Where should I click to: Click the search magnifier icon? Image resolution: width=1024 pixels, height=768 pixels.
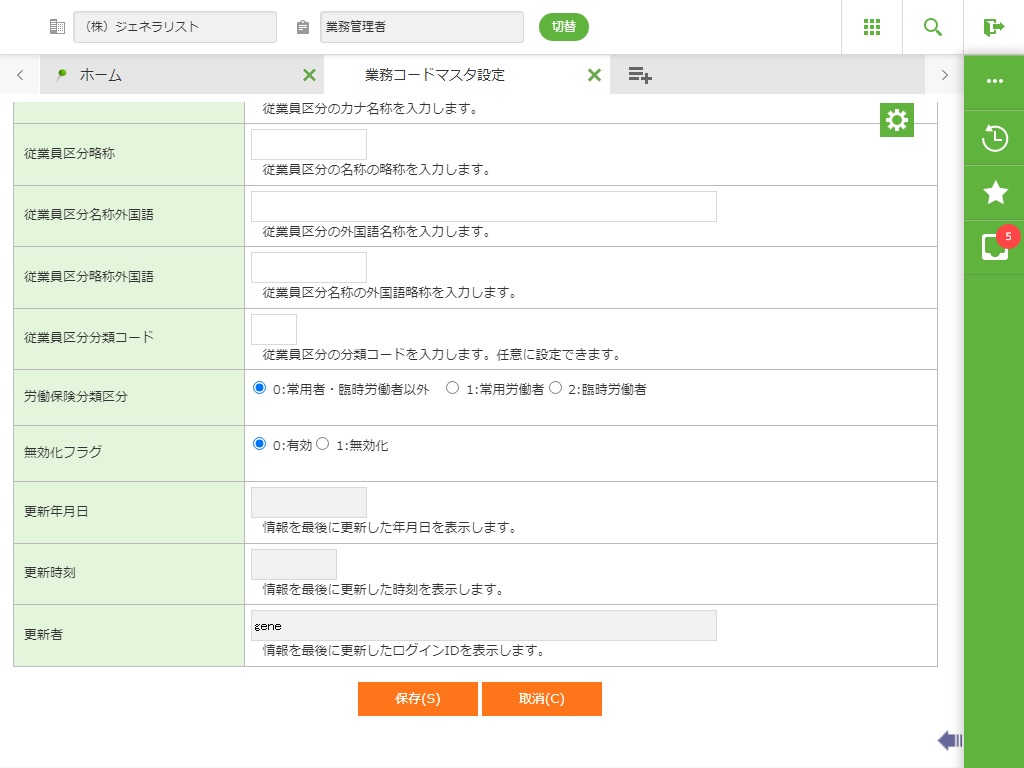pyautogui.click(x=932, y=27)
